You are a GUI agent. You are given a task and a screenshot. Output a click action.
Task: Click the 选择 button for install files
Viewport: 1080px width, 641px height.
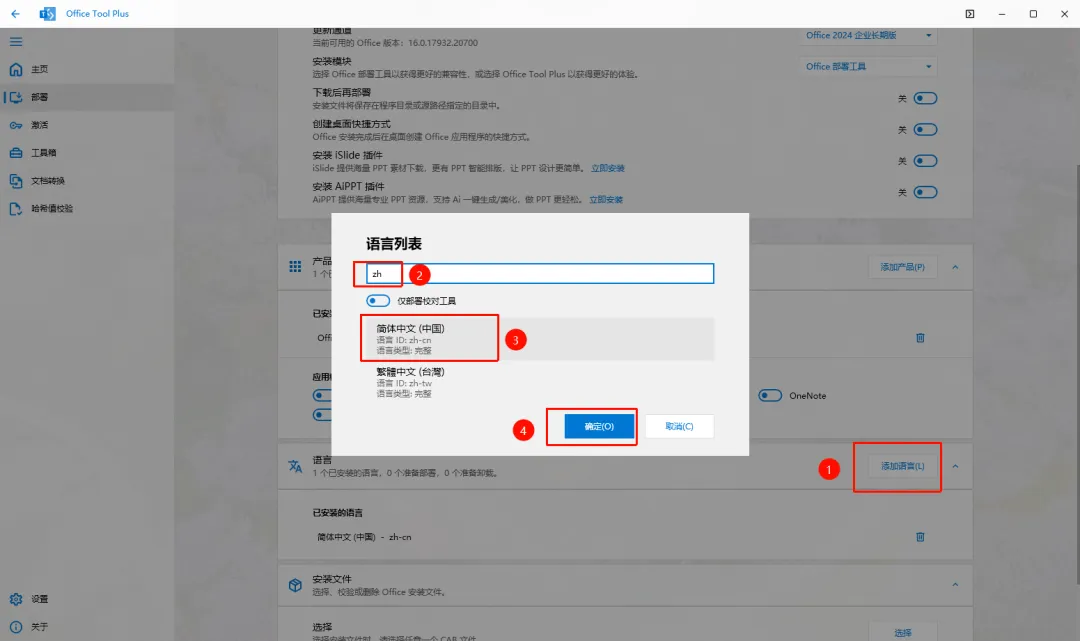(x=902, y=632)
